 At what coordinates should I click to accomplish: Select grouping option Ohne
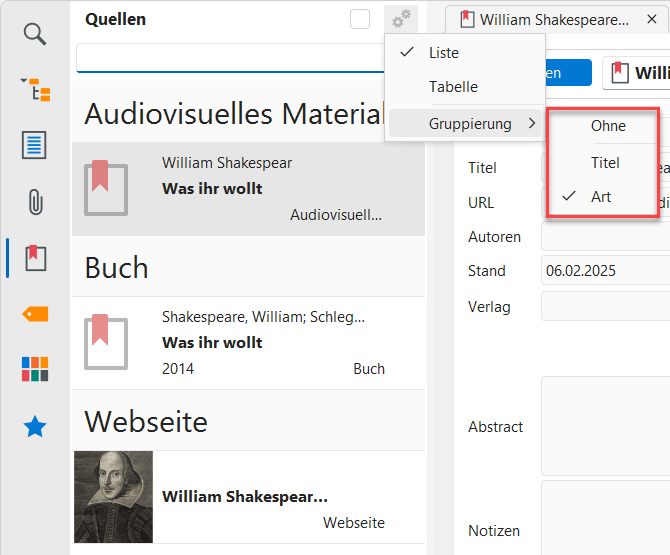(608, 126)
